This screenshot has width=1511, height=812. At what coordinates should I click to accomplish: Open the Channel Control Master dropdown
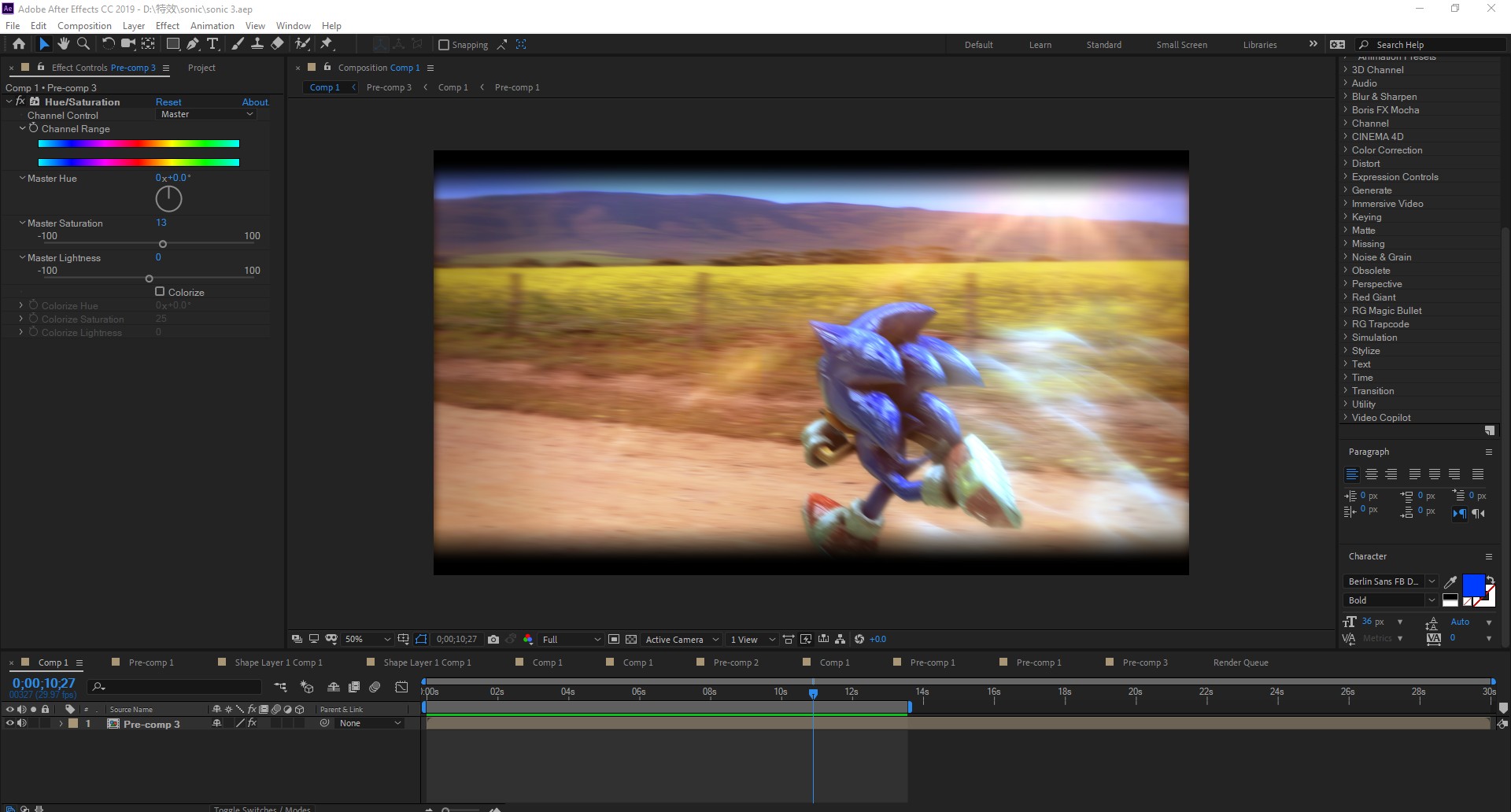tap(206, 114)
